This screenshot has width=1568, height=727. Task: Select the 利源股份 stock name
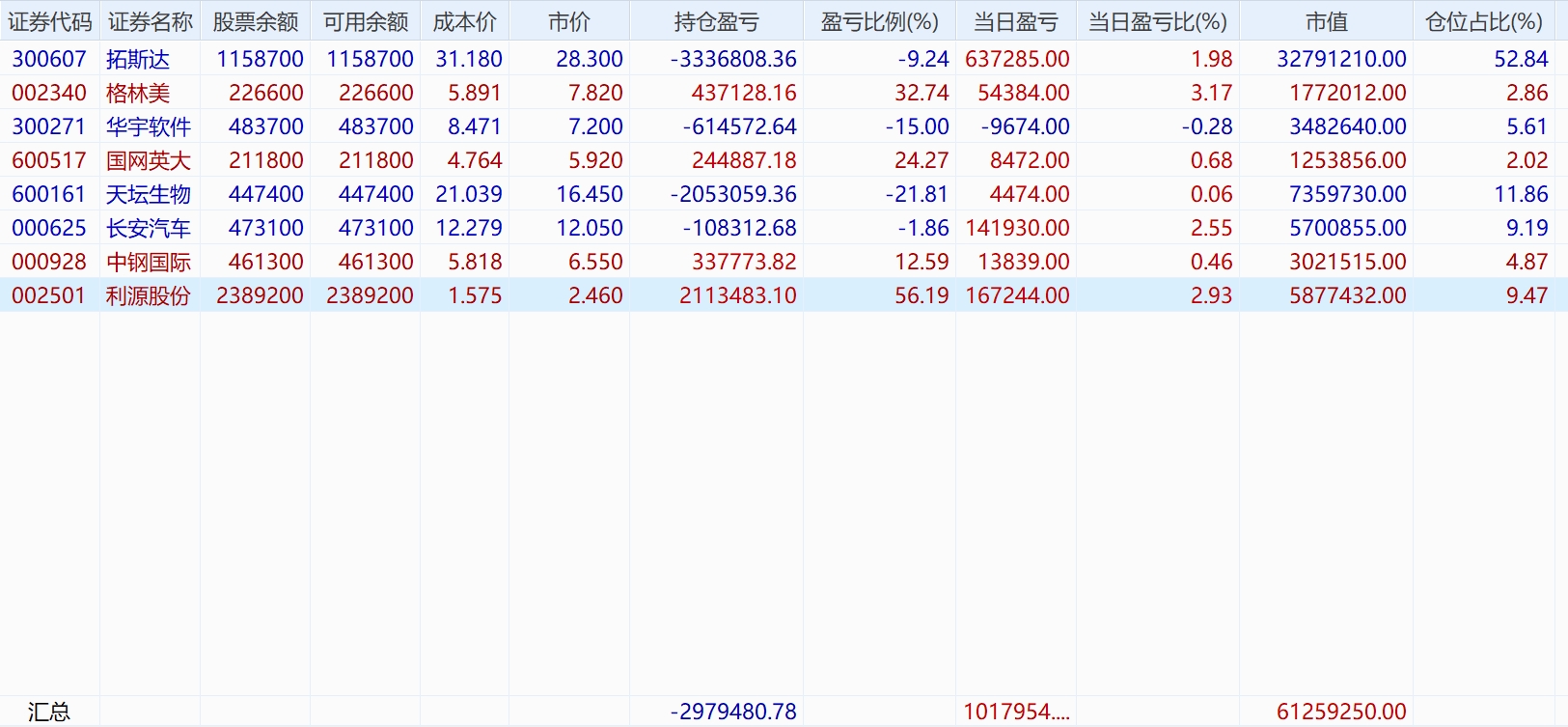pyautogui.click(x=149, y=295)
